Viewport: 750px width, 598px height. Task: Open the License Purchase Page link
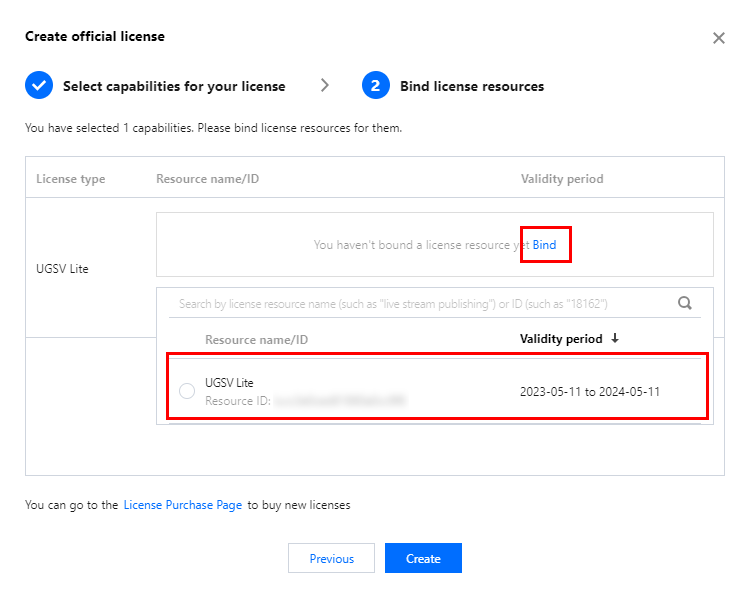tap(183, 505)
